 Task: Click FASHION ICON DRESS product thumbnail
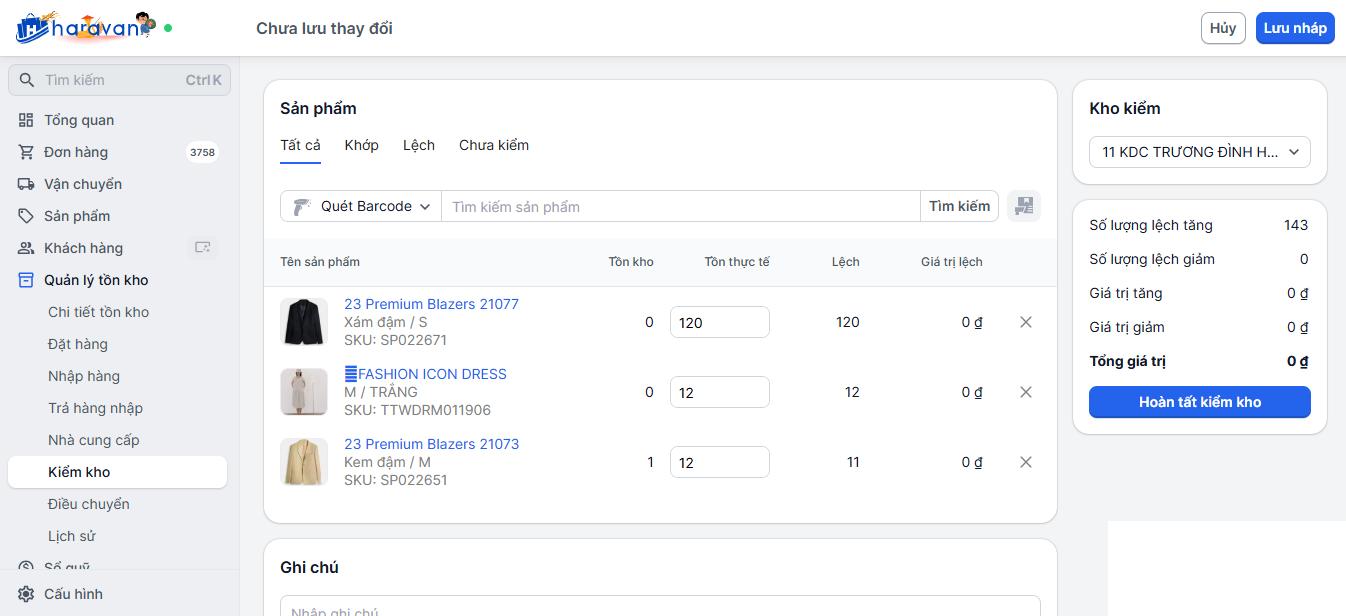point(304,392)
